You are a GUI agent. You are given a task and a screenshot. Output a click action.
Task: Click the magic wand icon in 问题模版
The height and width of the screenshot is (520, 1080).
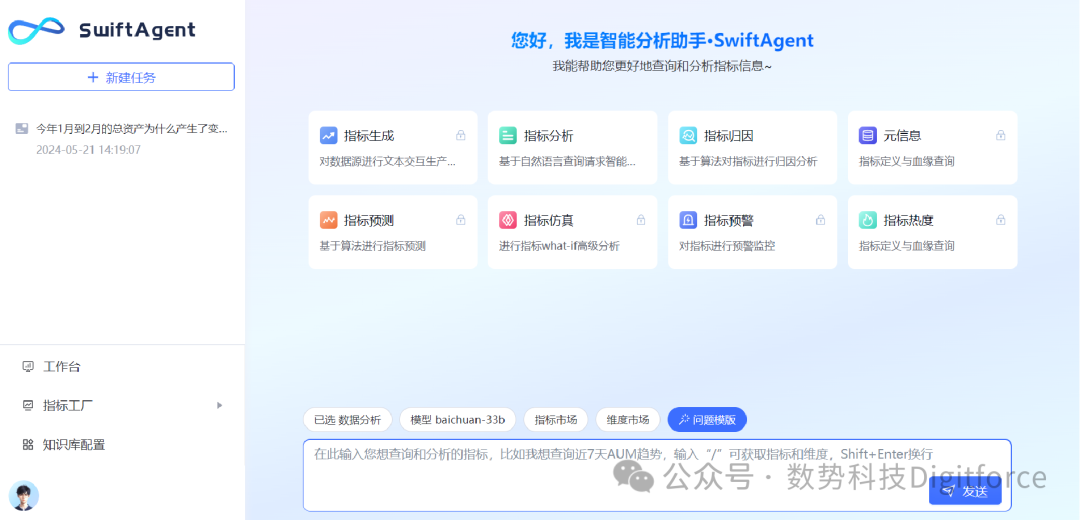click(x=683, y=419)
